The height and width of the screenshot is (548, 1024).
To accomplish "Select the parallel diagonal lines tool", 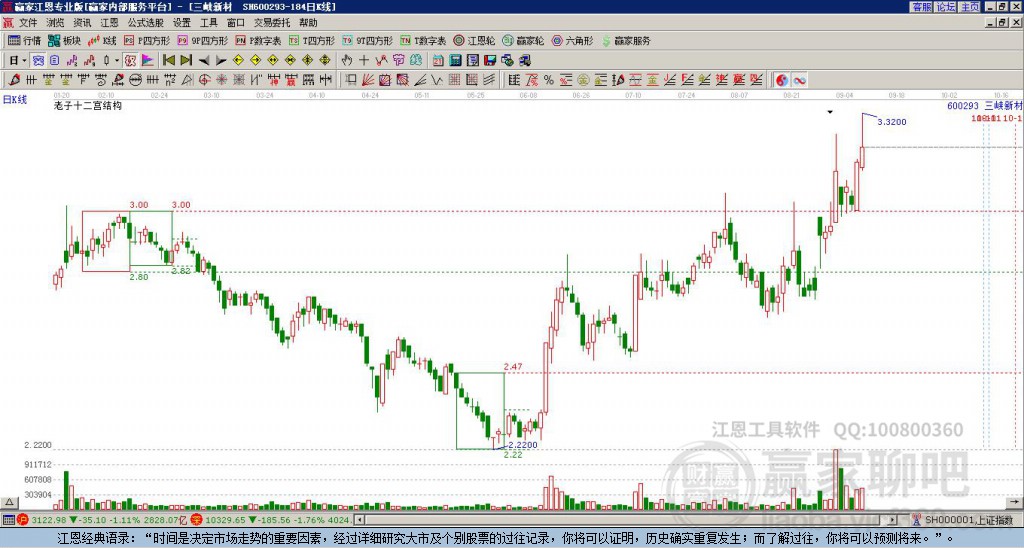I will click(489, 80).
